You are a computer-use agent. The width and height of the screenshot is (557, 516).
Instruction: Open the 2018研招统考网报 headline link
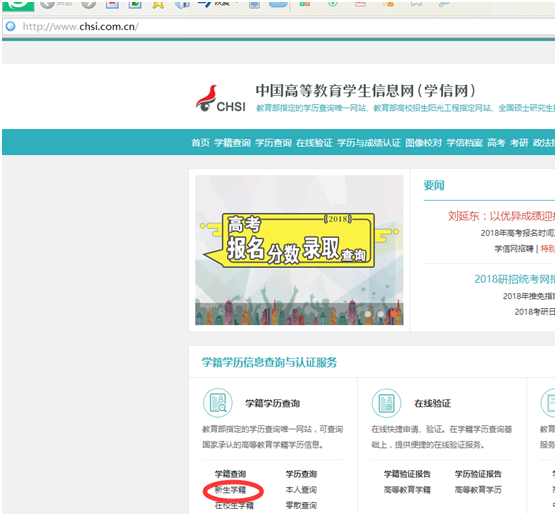pyautogui.click(x=514, y=279)
